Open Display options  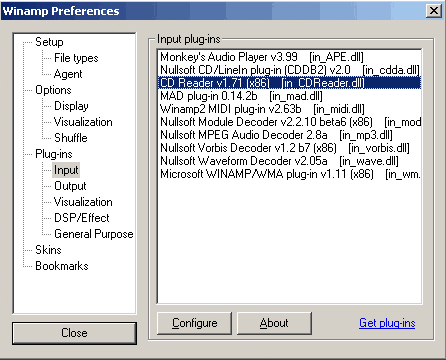coord(71,106)
